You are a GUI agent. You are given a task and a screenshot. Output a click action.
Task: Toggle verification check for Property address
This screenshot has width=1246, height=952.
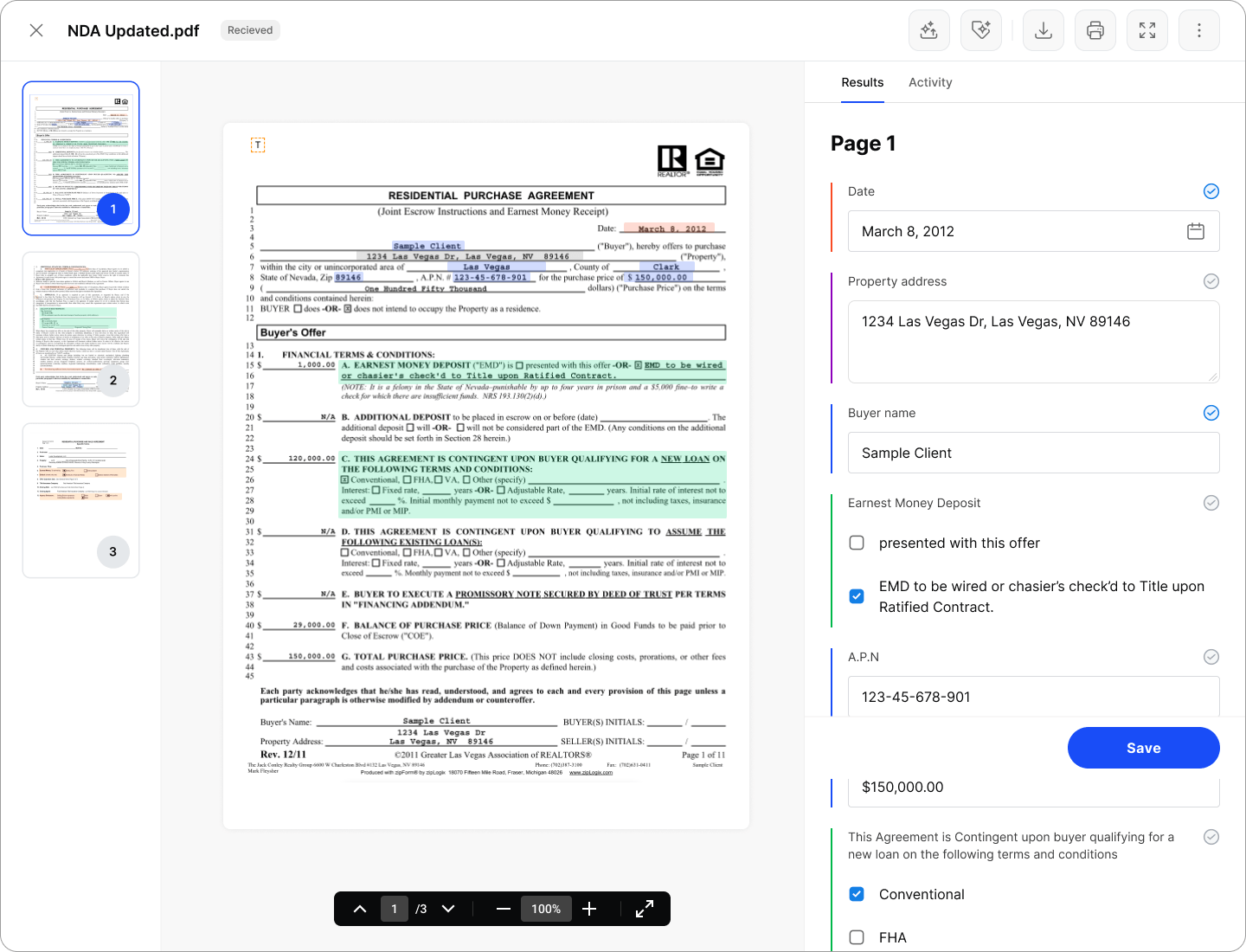pos(1211,281)
